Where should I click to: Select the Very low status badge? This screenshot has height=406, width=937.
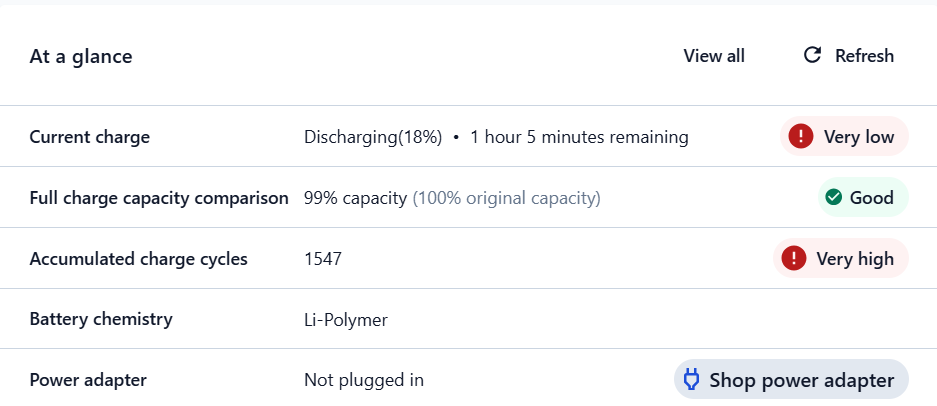tap(844, 137)
